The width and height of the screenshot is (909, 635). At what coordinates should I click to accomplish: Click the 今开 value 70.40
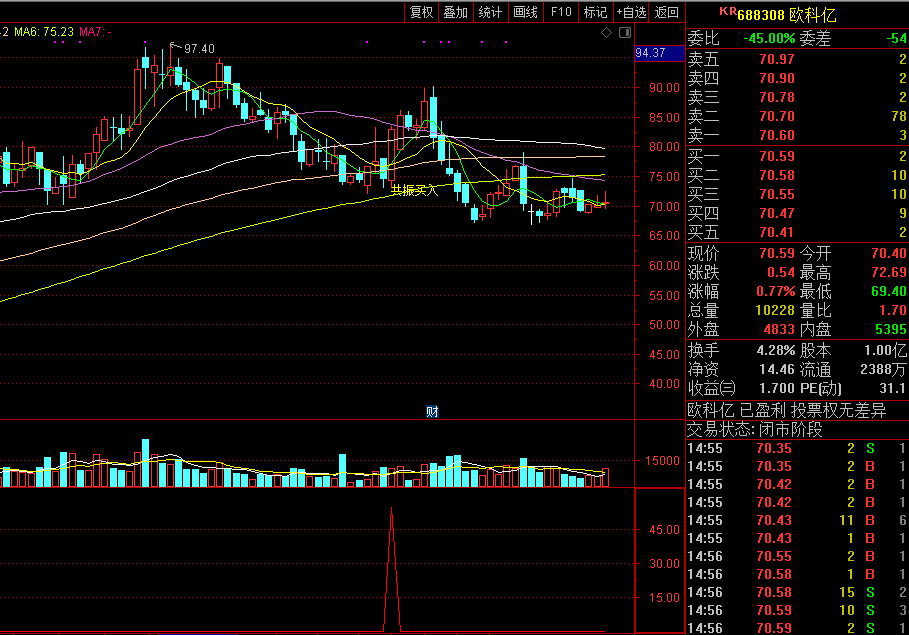point(889,253)
